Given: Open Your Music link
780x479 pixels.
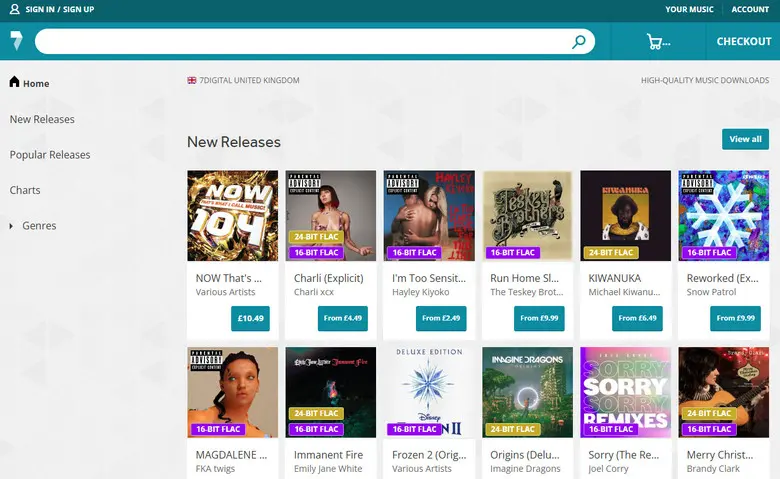Looking at the screenshot, I should pyautogui.click(x=689, y=9).
